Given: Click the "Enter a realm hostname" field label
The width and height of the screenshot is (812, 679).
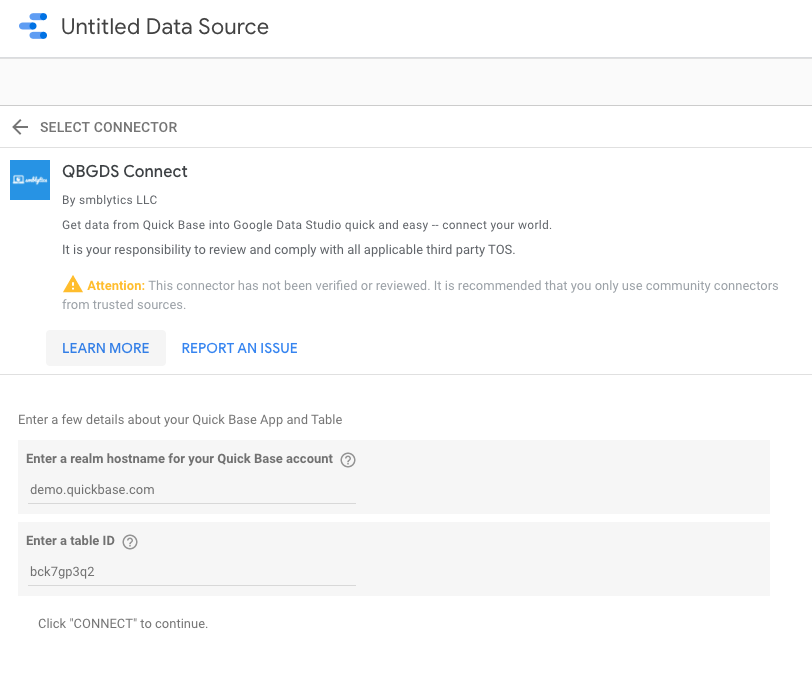Looking at the screenshot, I should coord(179,459).
